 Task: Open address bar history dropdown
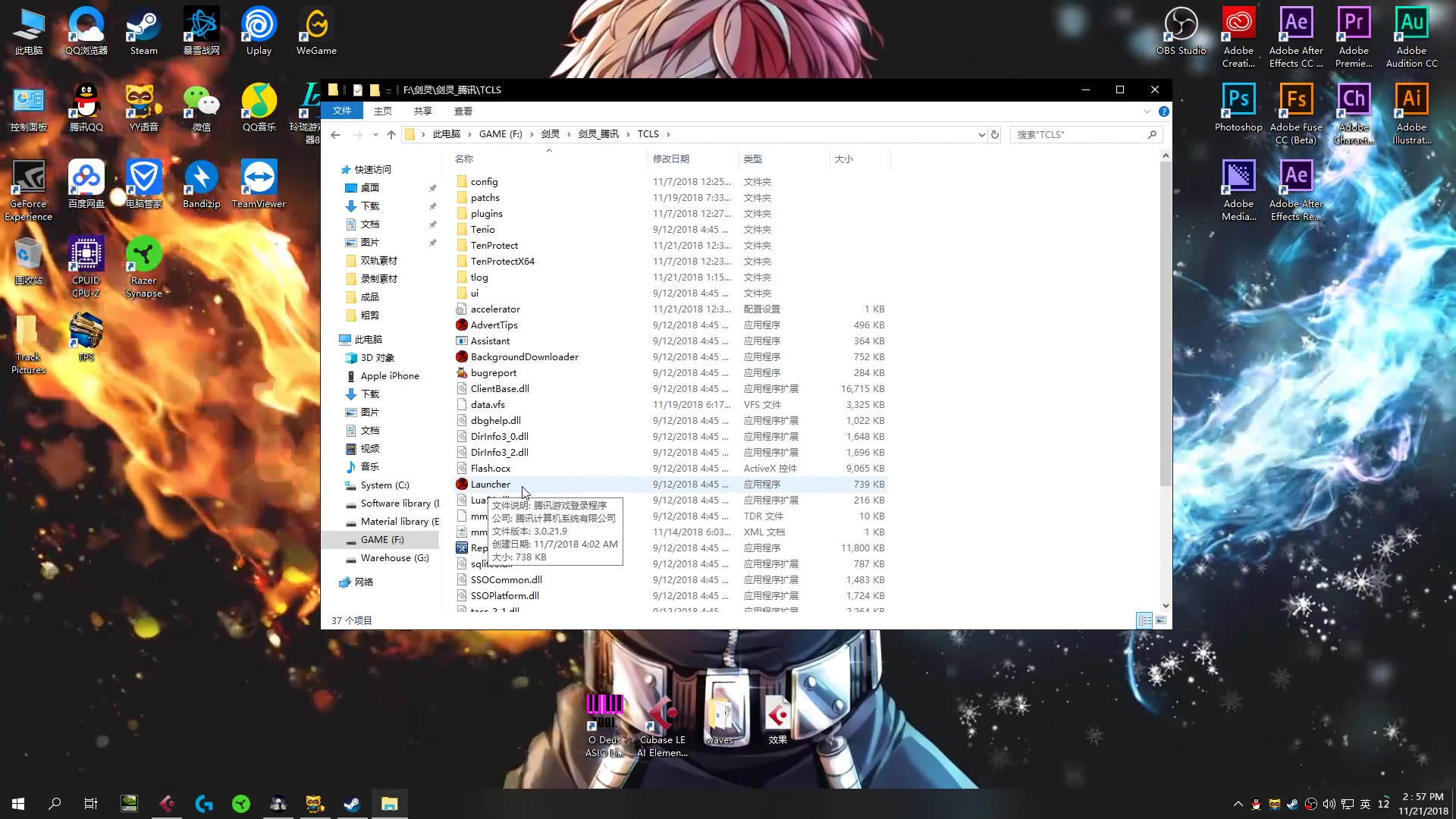click(981, 134)
